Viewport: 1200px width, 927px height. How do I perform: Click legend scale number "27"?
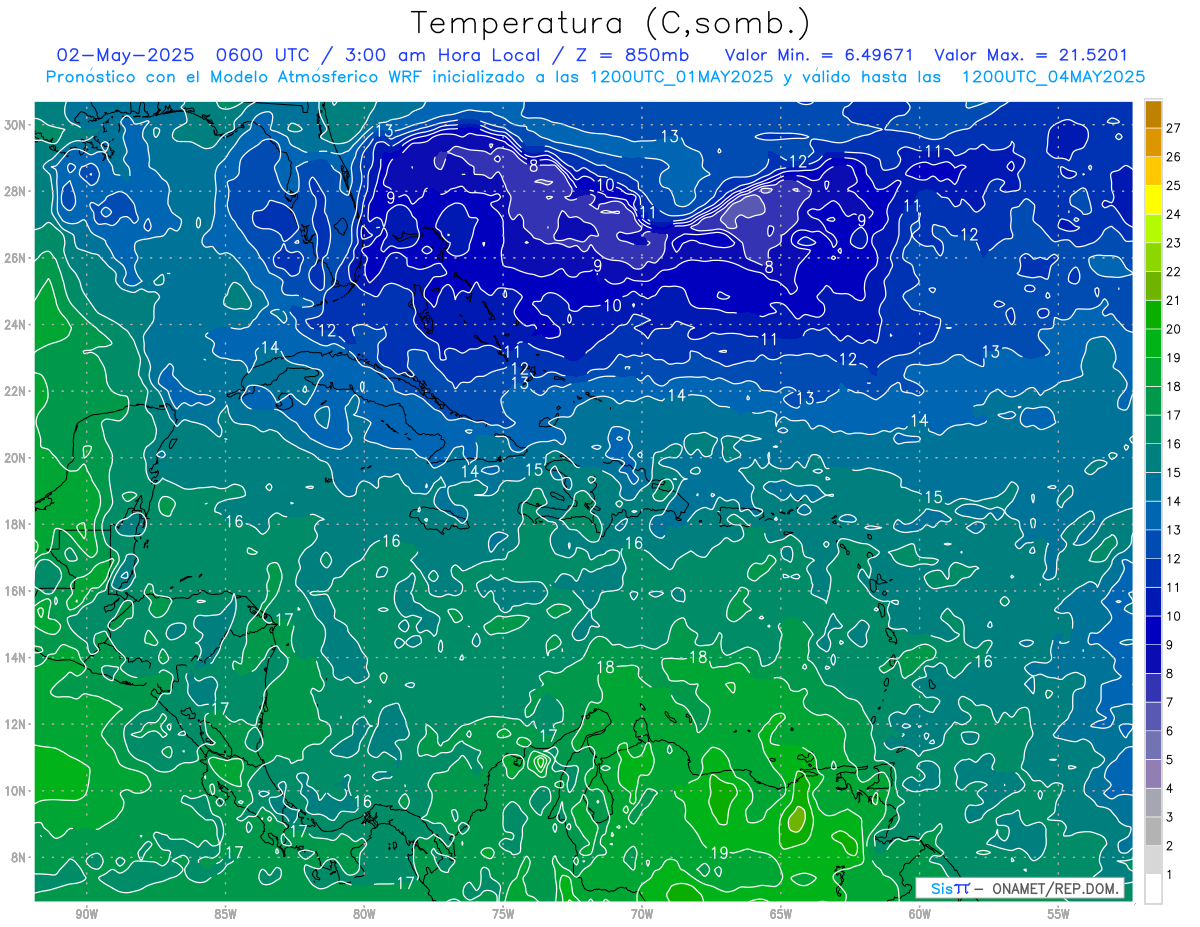point(1174,128)
